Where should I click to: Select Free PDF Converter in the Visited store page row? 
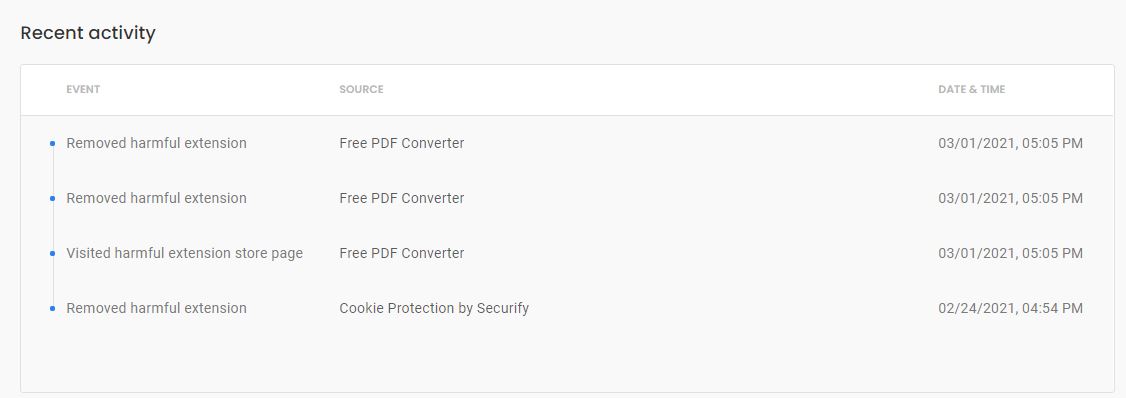point(401,253)
